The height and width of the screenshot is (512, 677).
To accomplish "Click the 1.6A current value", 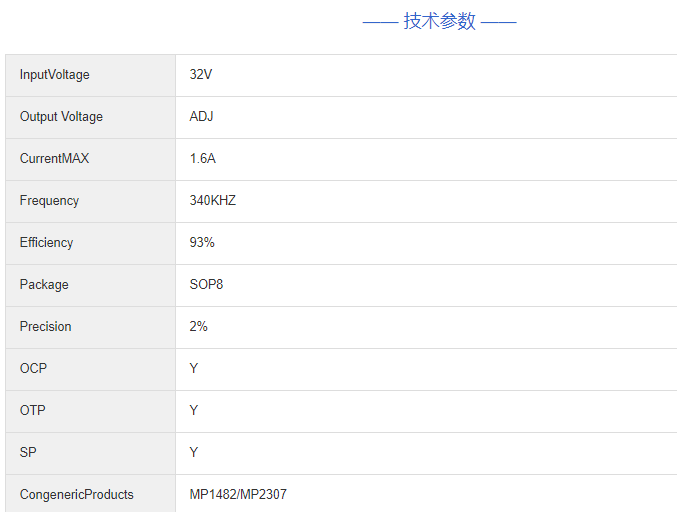I will coord(203,159).
